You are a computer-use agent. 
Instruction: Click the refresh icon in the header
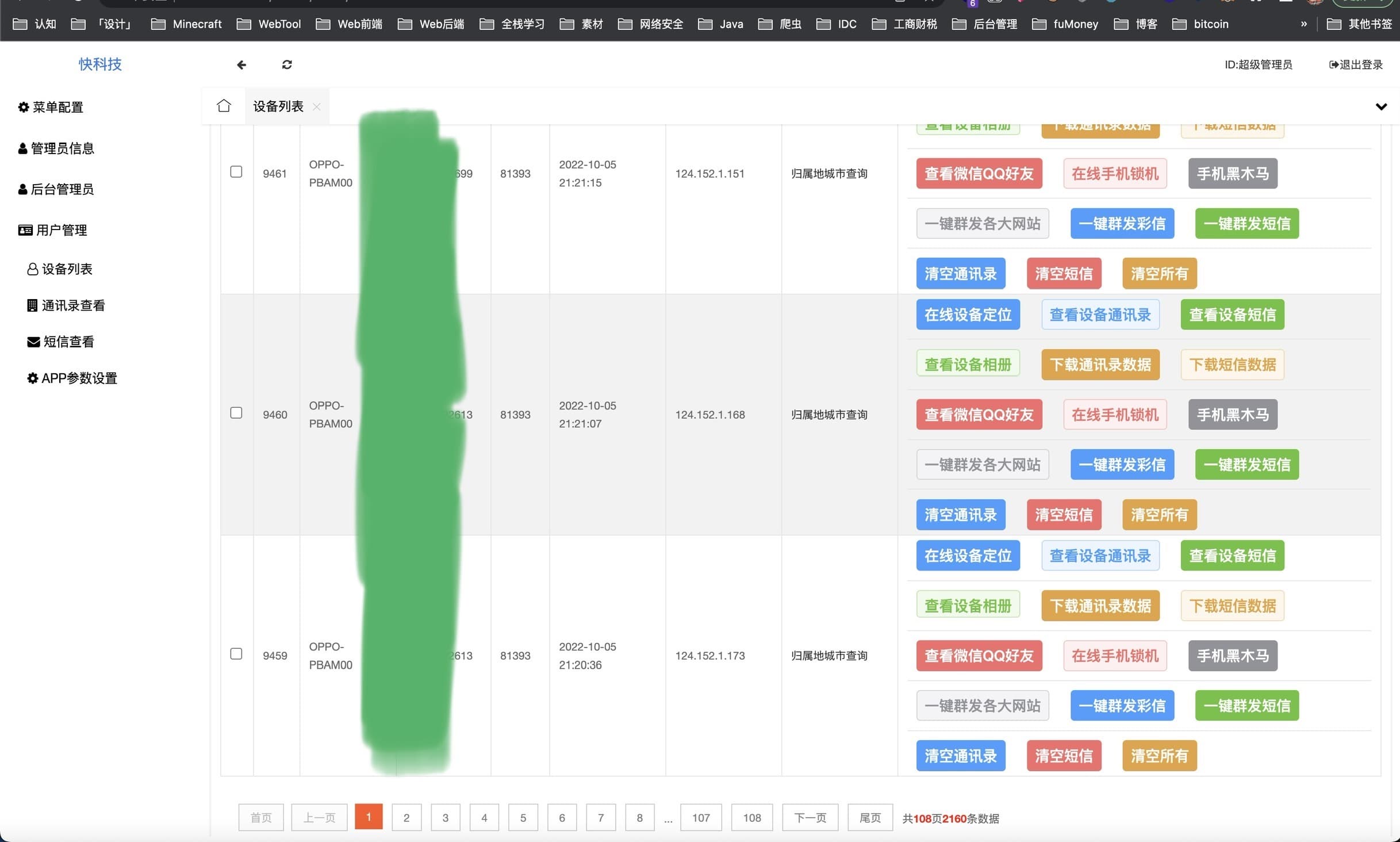pos(287,65)
